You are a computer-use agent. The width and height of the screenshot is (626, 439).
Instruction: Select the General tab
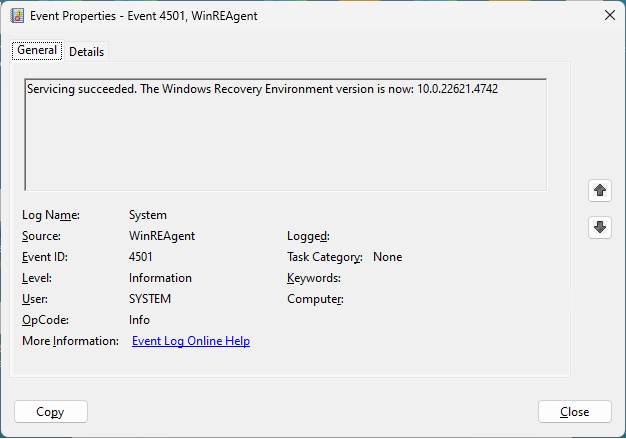pos(37,51)
